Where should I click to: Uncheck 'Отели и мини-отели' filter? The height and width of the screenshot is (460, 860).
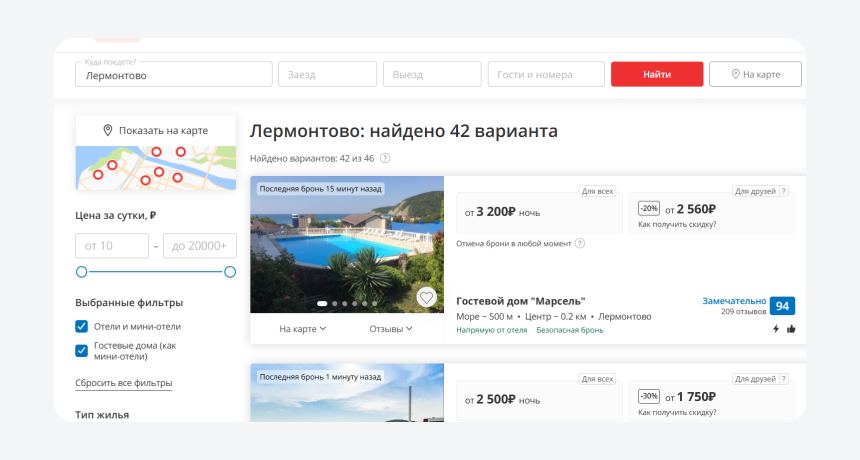[81, 326]
